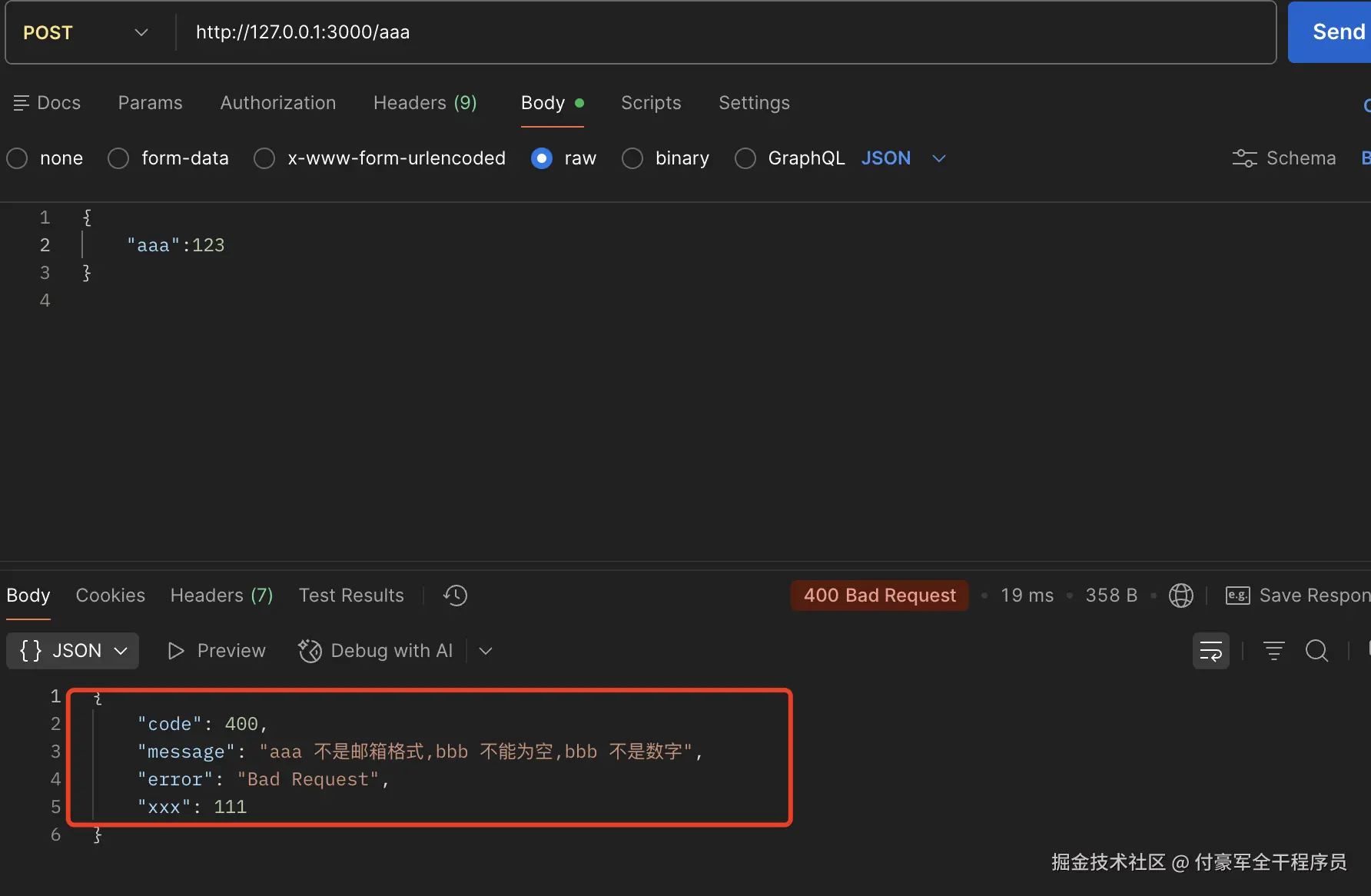
Task: Open the Docs panel icon
Action: pyautogui.click(x=22, y=103)
